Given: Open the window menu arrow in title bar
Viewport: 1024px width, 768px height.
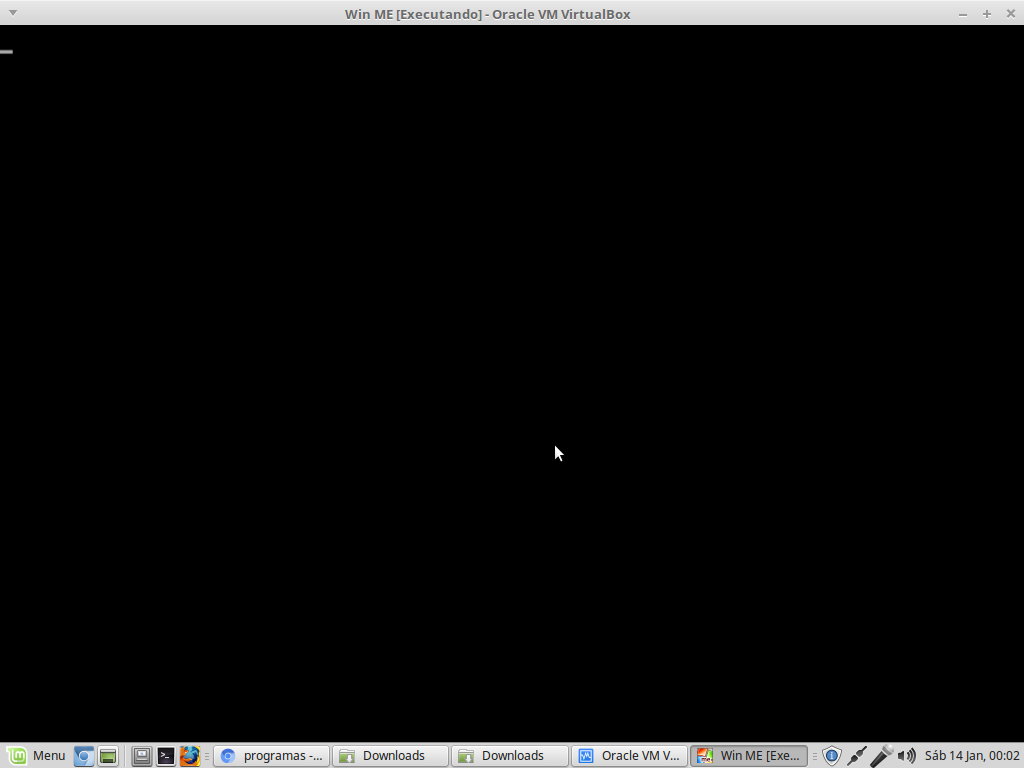Looking at the screenshot, I should point(12,13).
